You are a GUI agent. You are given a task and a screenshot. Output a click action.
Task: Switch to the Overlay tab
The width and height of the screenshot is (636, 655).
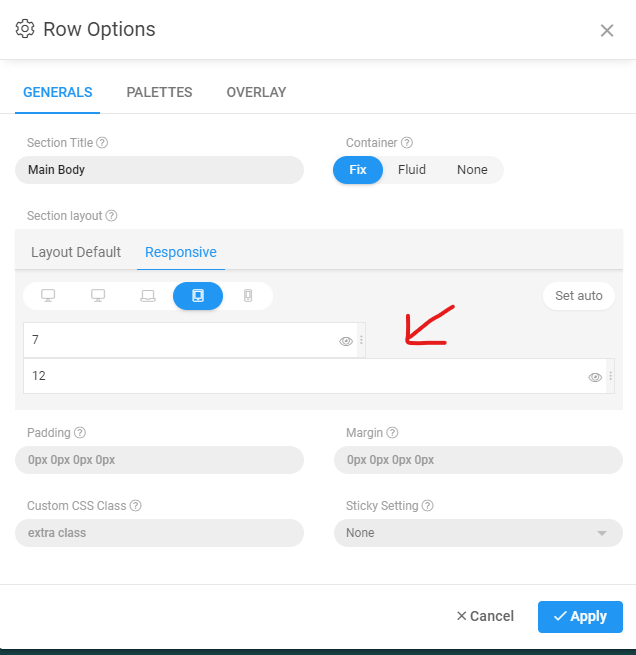[256, 92]
